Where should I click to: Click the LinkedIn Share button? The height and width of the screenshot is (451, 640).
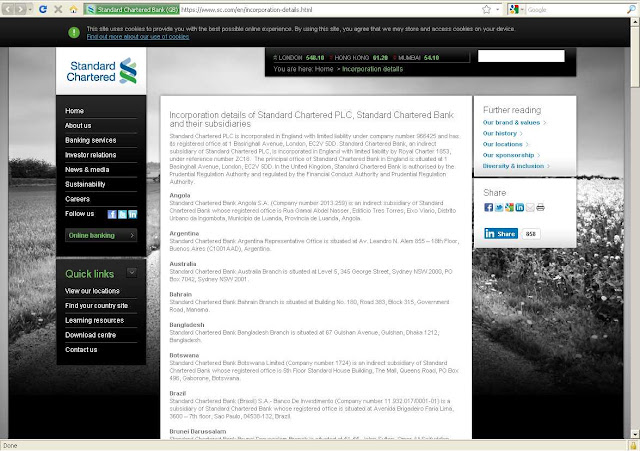click(x=501, y=233)
